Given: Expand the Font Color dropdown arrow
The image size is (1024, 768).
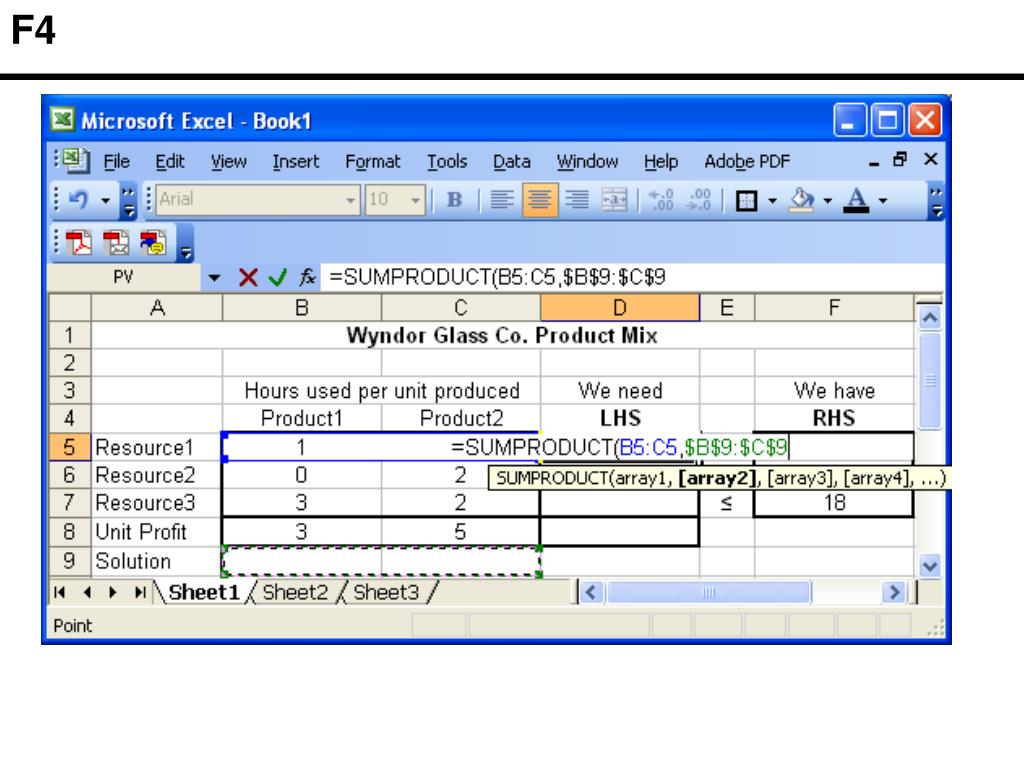Looking at the screenshot, I should click(883, 200).
